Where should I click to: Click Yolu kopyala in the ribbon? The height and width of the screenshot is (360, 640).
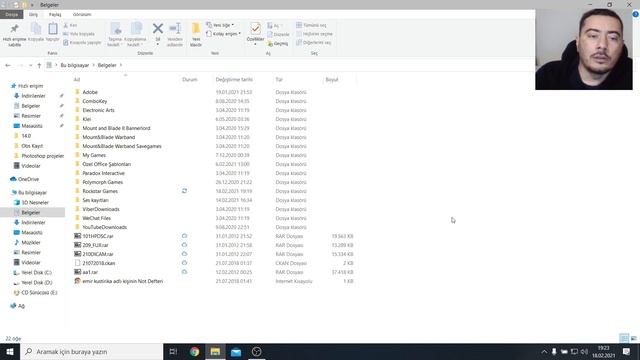tap(79, 34)
